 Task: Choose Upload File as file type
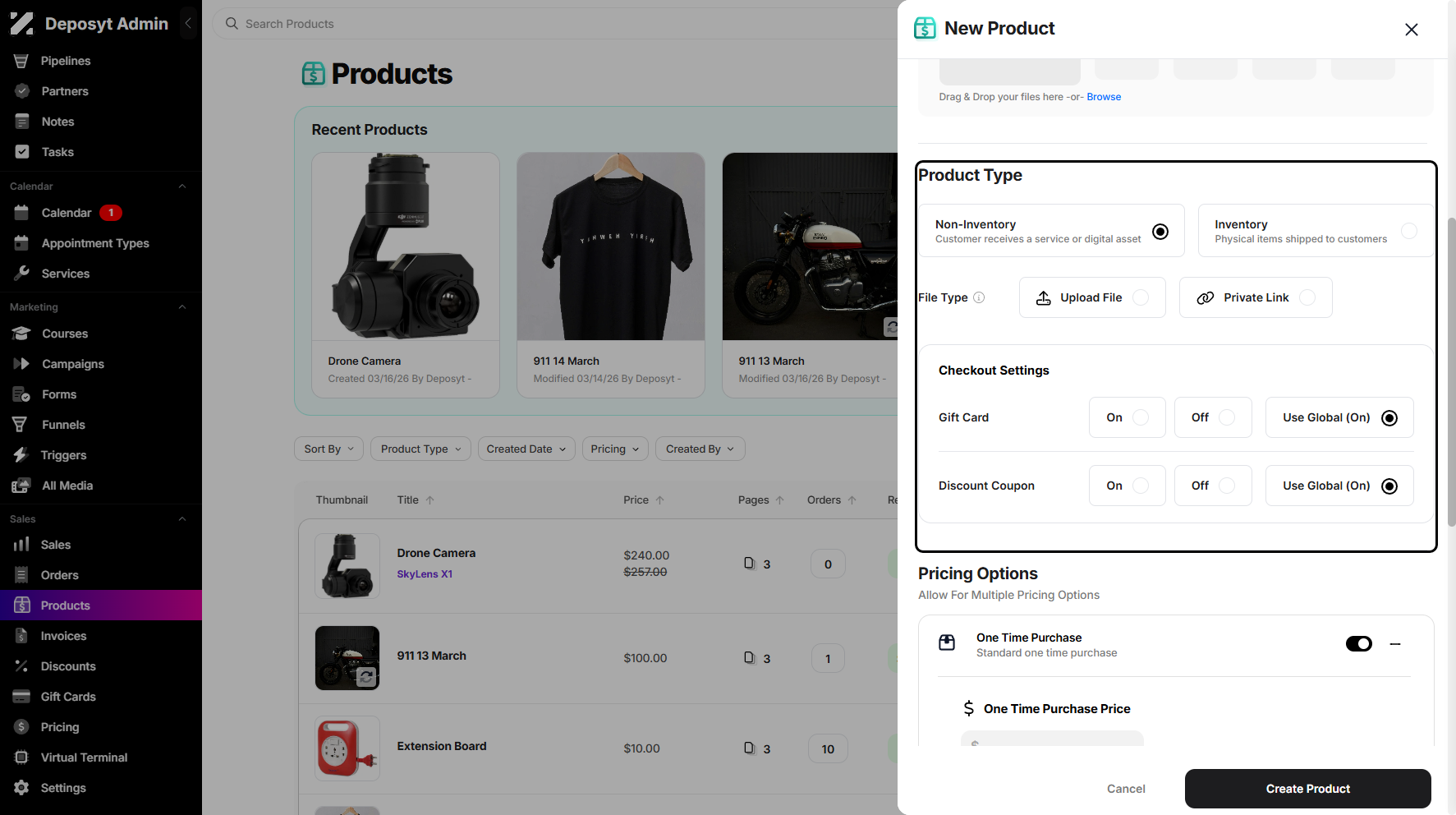coord(1092,297)
